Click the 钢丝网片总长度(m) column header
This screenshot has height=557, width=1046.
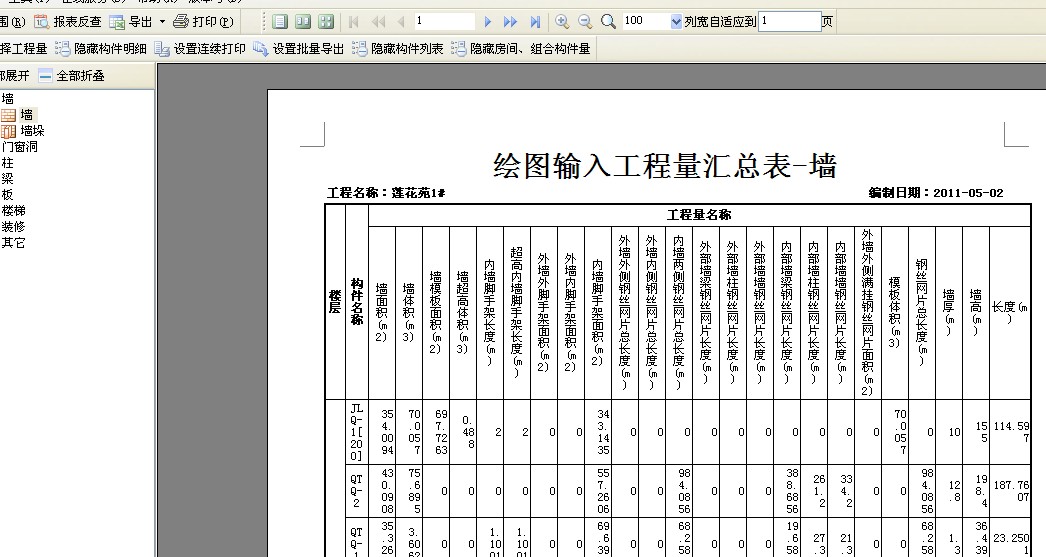click(x=921, y=312)
